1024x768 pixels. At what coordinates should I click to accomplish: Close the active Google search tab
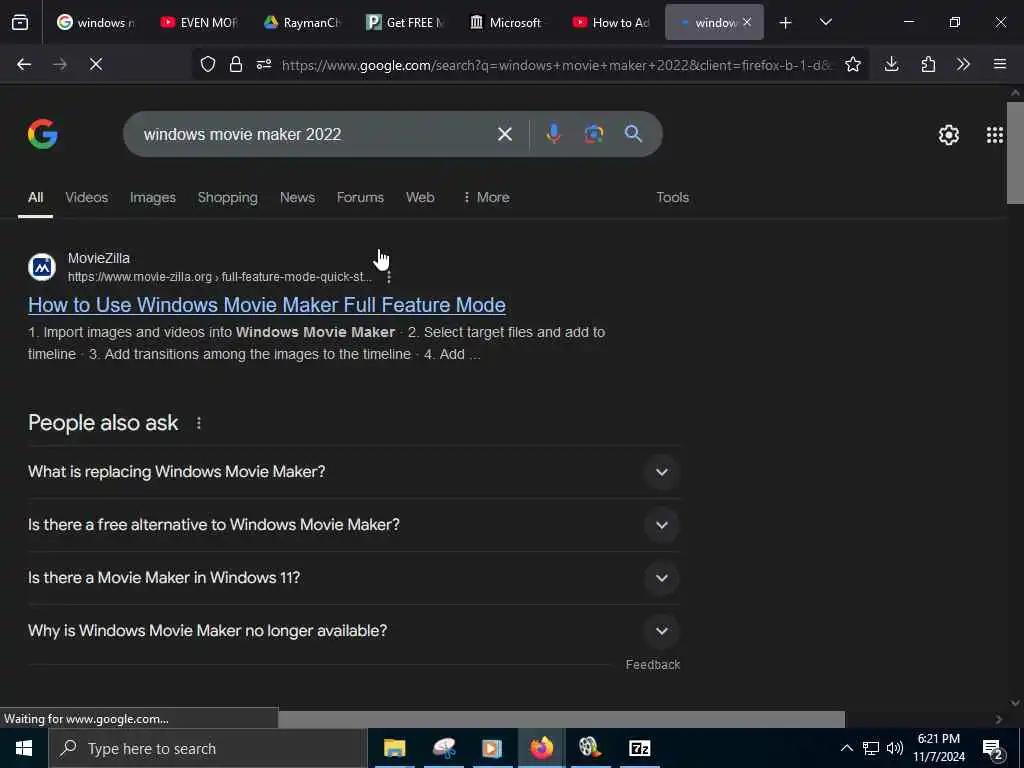click(x=747, y=22)
